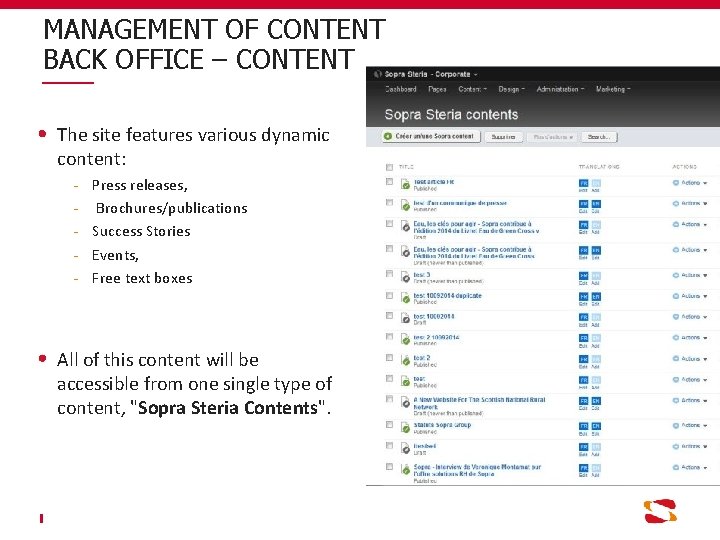720x540 pixels.
Task: Click 'Créer un/une Sopra content' button
Action: [431, 136]
